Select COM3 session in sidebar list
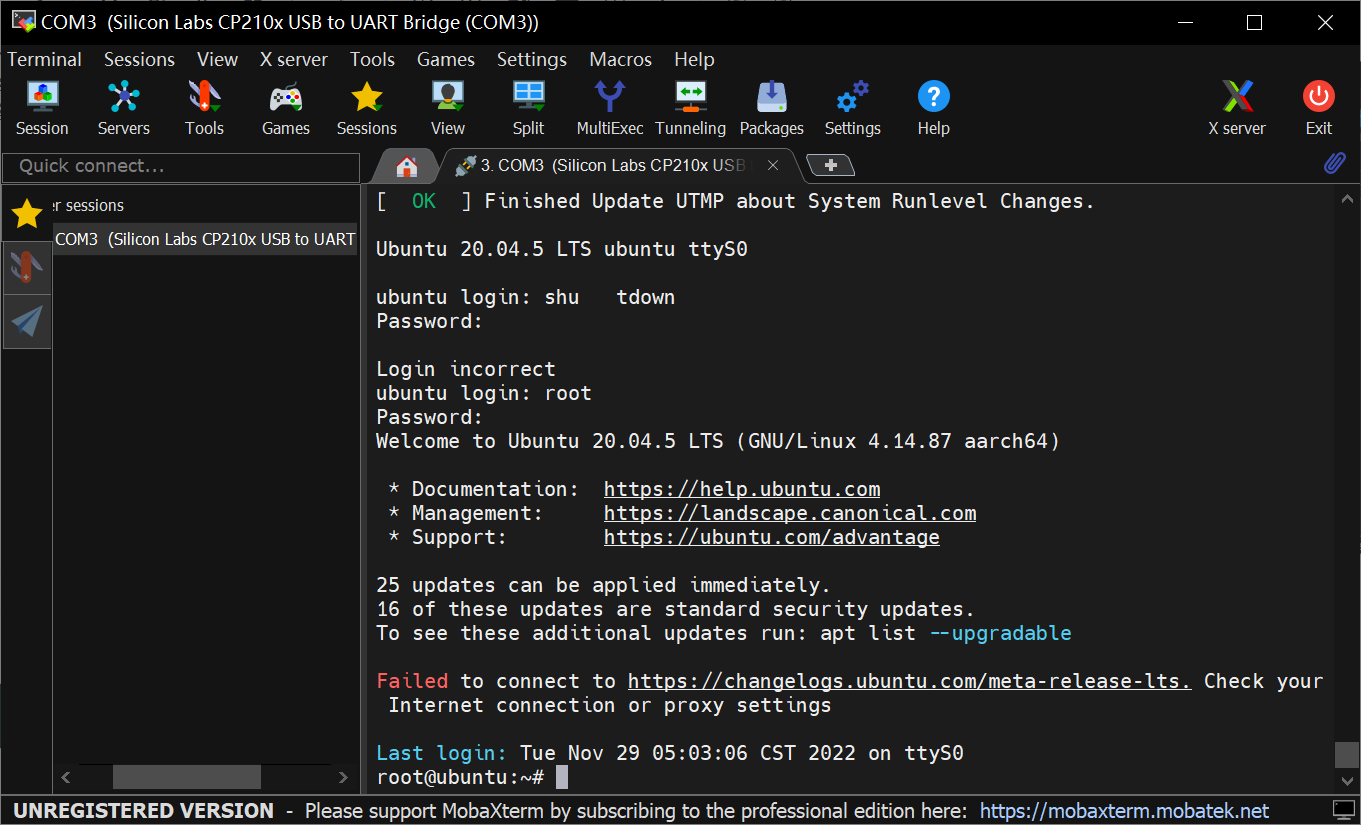This screenshot has width=1361, height=825. coord(205,239)
